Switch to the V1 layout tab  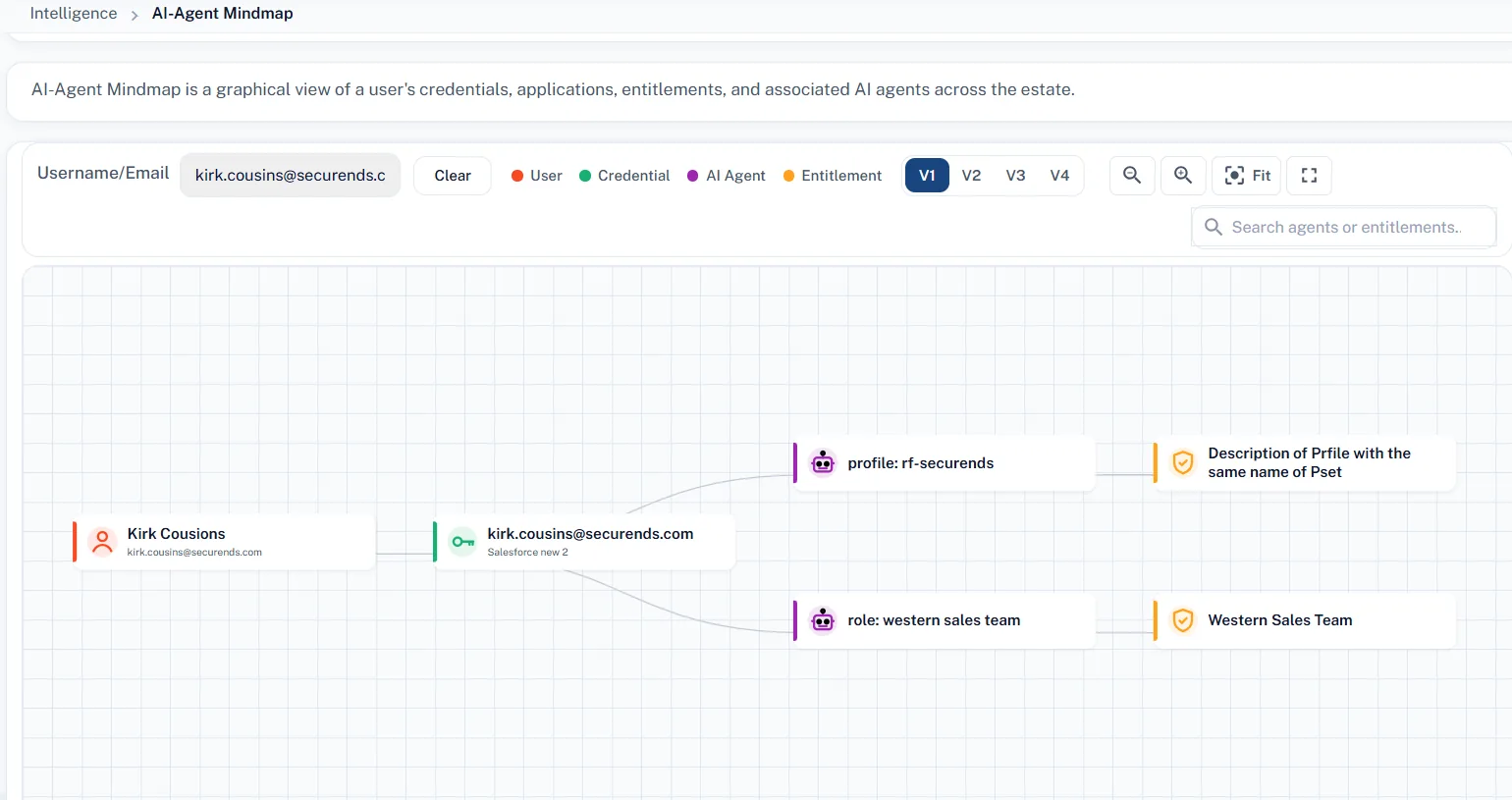[x=927, y=176]
